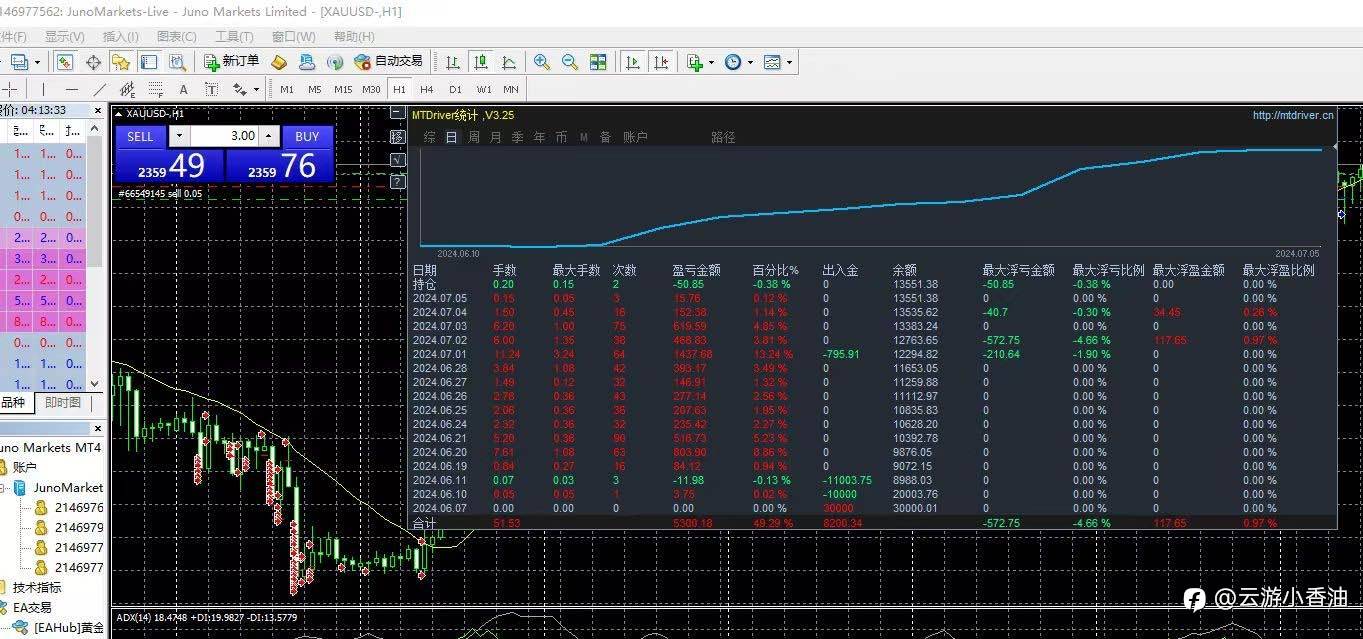Select the crosshair cursor tool
The width and height of the screenshot is (1363, 639).
tap(9, 89)
